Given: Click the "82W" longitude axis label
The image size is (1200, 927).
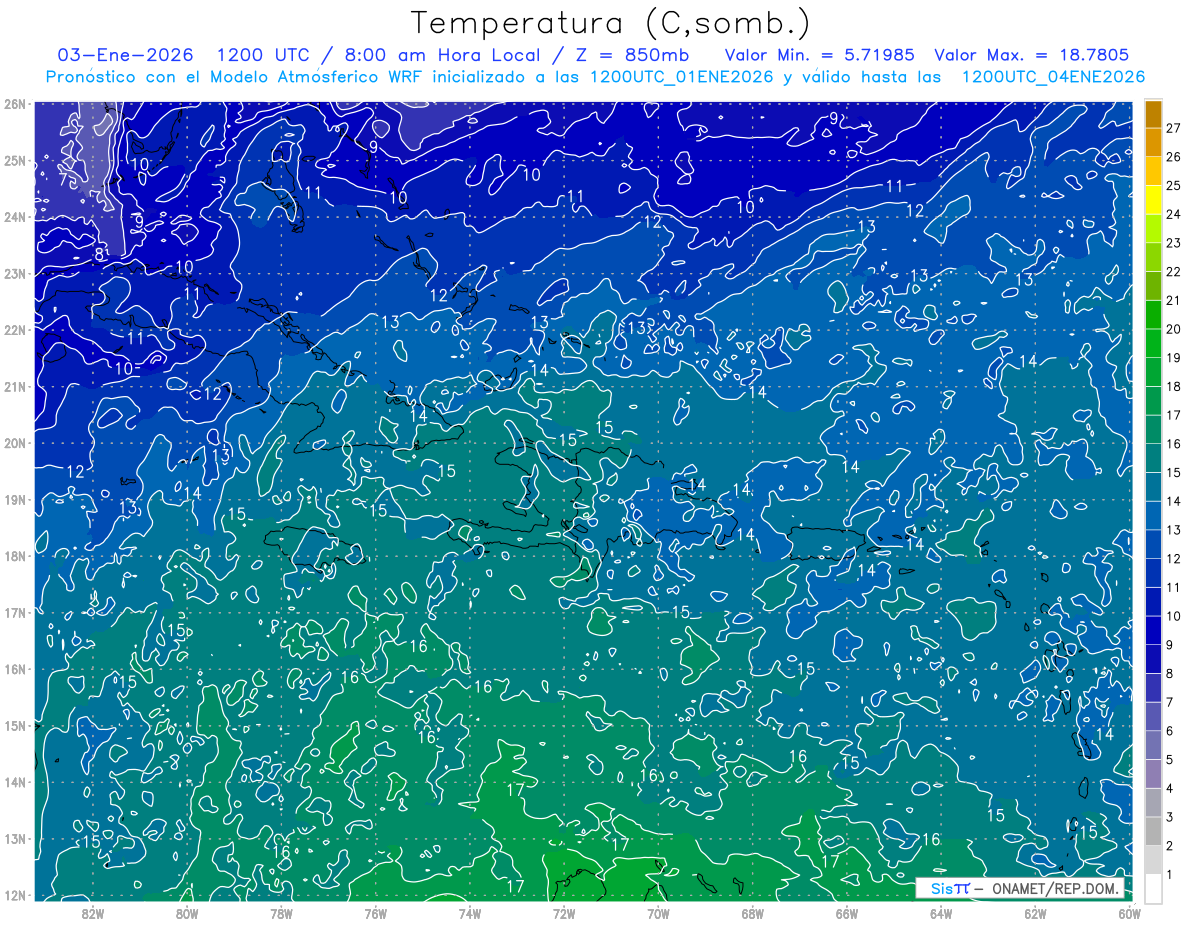Looking at the screenshot, I should click(x=93, y=913).
